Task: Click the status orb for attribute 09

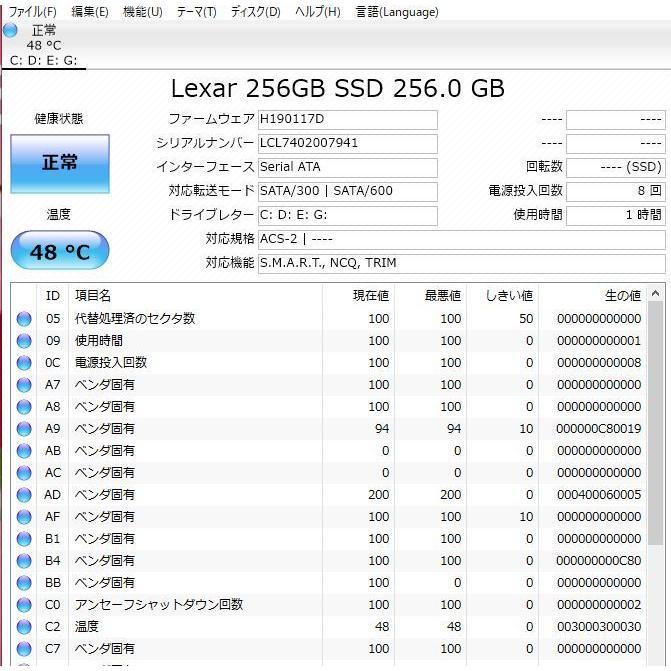Action: pyautogui.click(x=24, y=341)
